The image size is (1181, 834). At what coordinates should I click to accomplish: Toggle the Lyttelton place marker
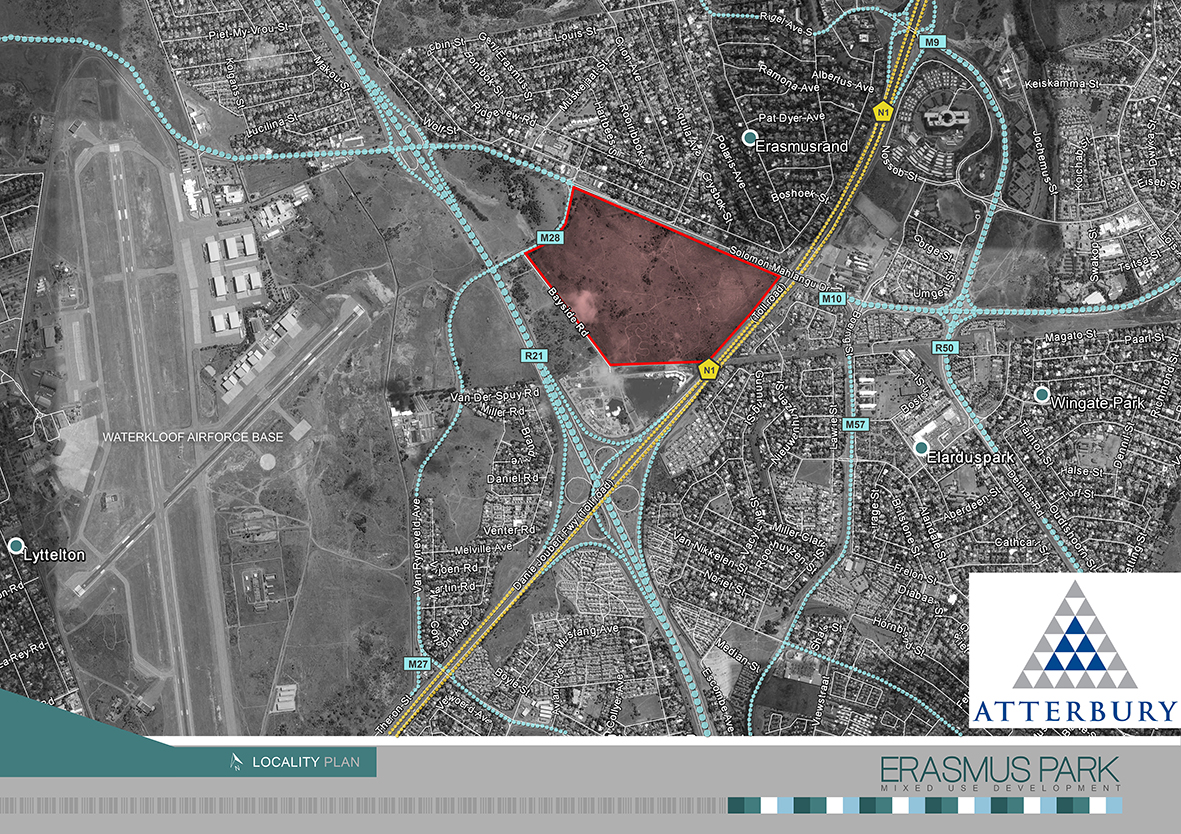(16, 547)
